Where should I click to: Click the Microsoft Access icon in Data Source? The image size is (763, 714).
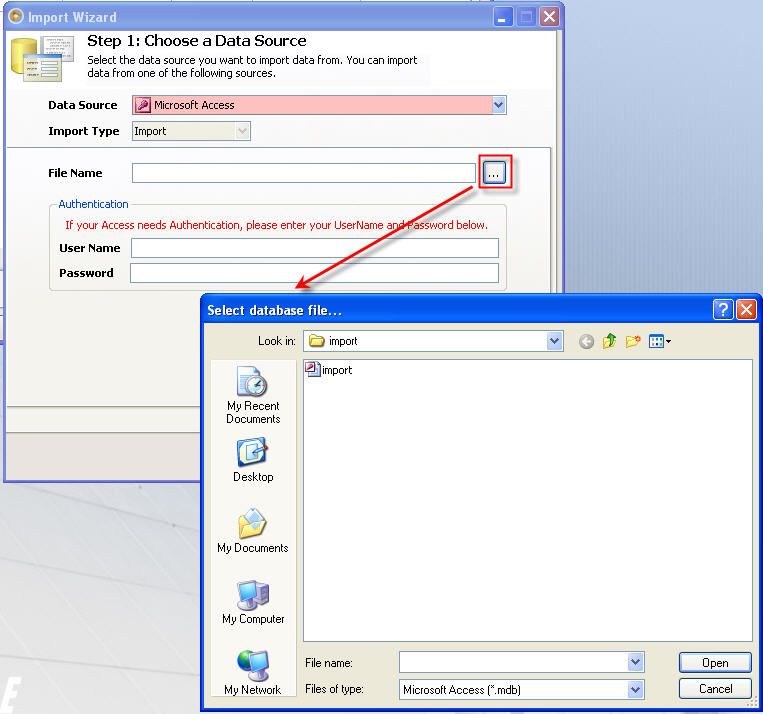tap(143, 105)
